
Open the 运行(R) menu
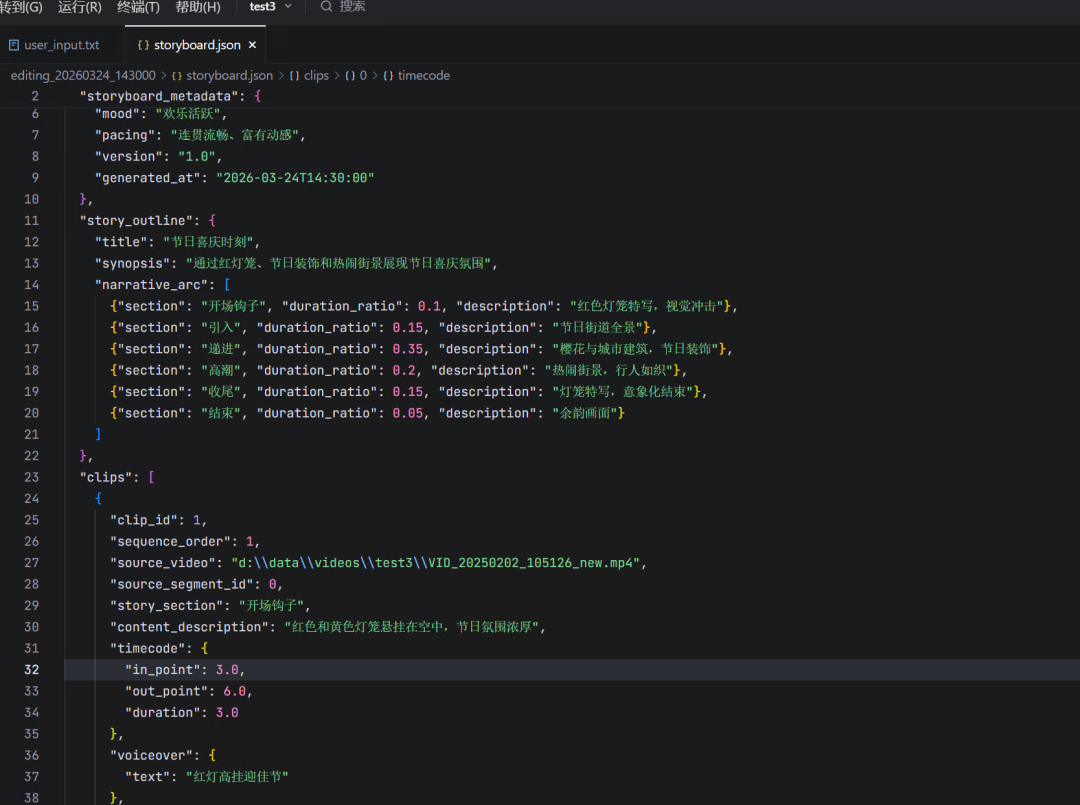click(x=80, y=7)
